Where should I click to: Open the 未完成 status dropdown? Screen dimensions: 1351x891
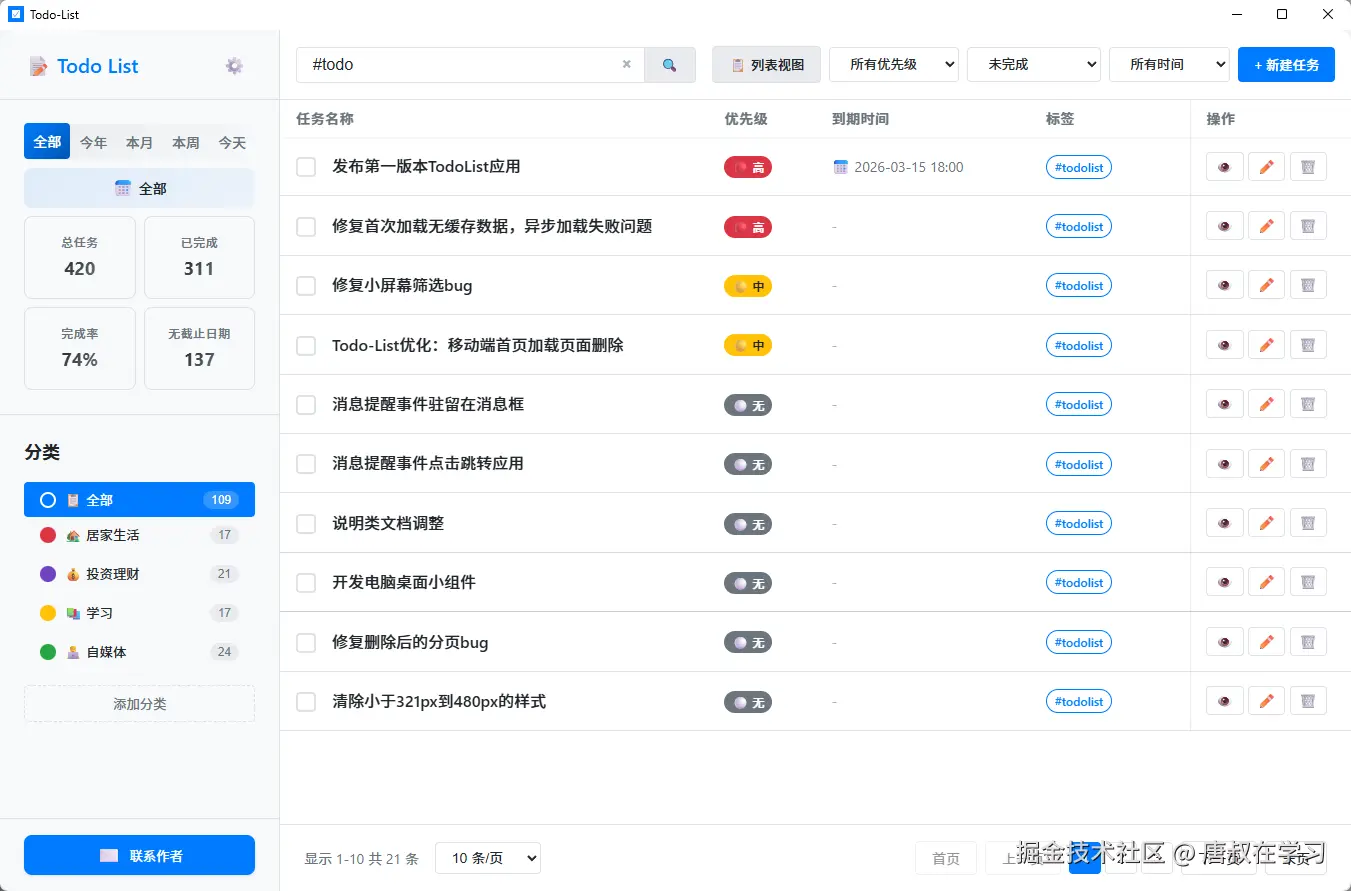pyautogui.click(x=1033, y=64)
